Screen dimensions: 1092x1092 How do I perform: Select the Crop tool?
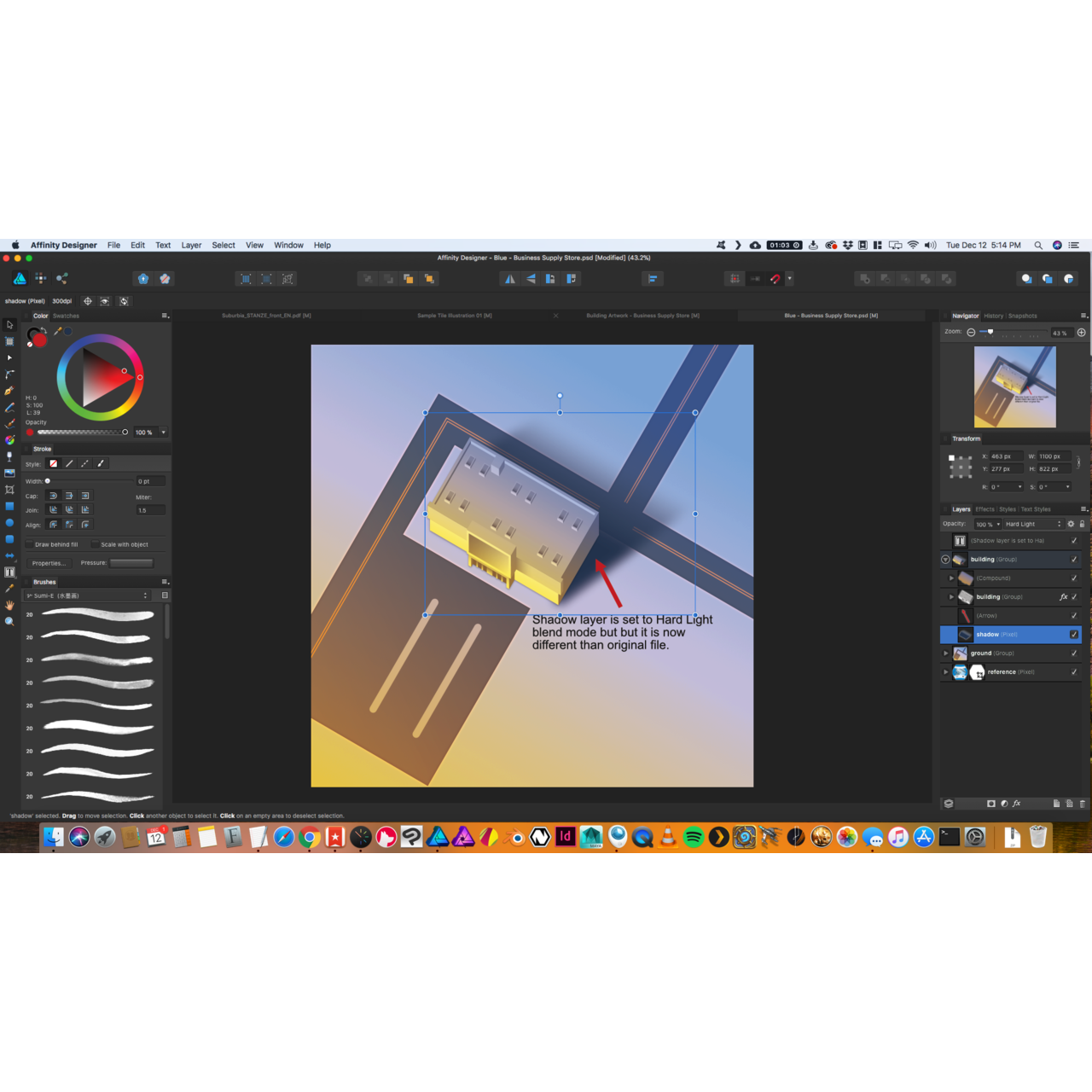[x=9, y=488]
